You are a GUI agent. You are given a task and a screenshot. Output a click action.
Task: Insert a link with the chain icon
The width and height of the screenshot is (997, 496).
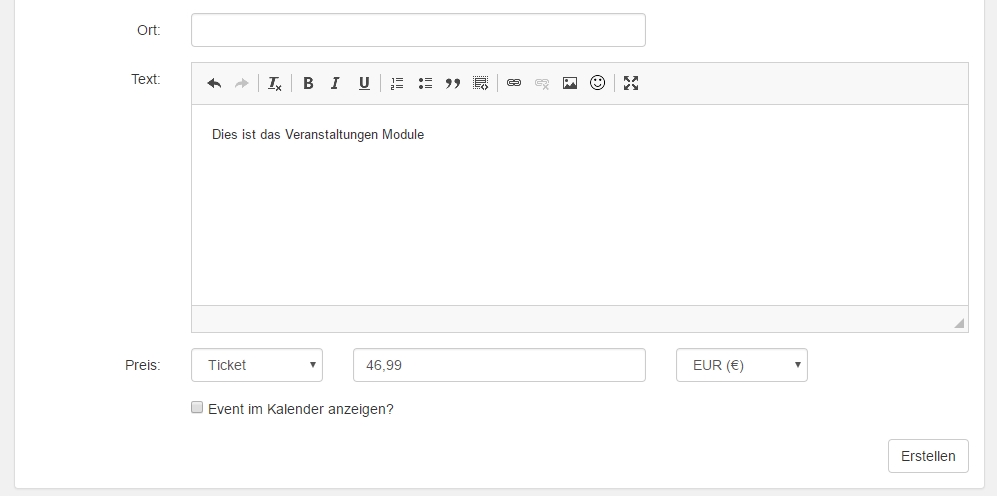[514, 83]
